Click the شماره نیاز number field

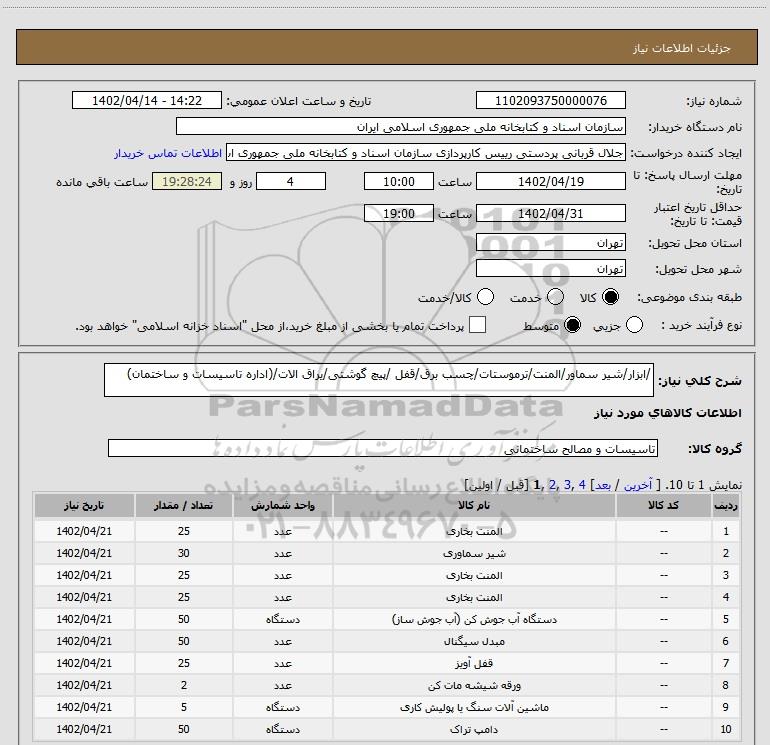tap(550, 100)
